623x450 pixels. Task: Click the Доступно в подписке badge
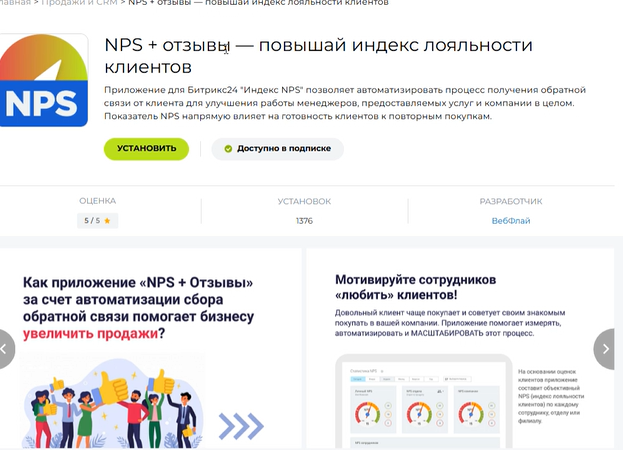point(277,149)
